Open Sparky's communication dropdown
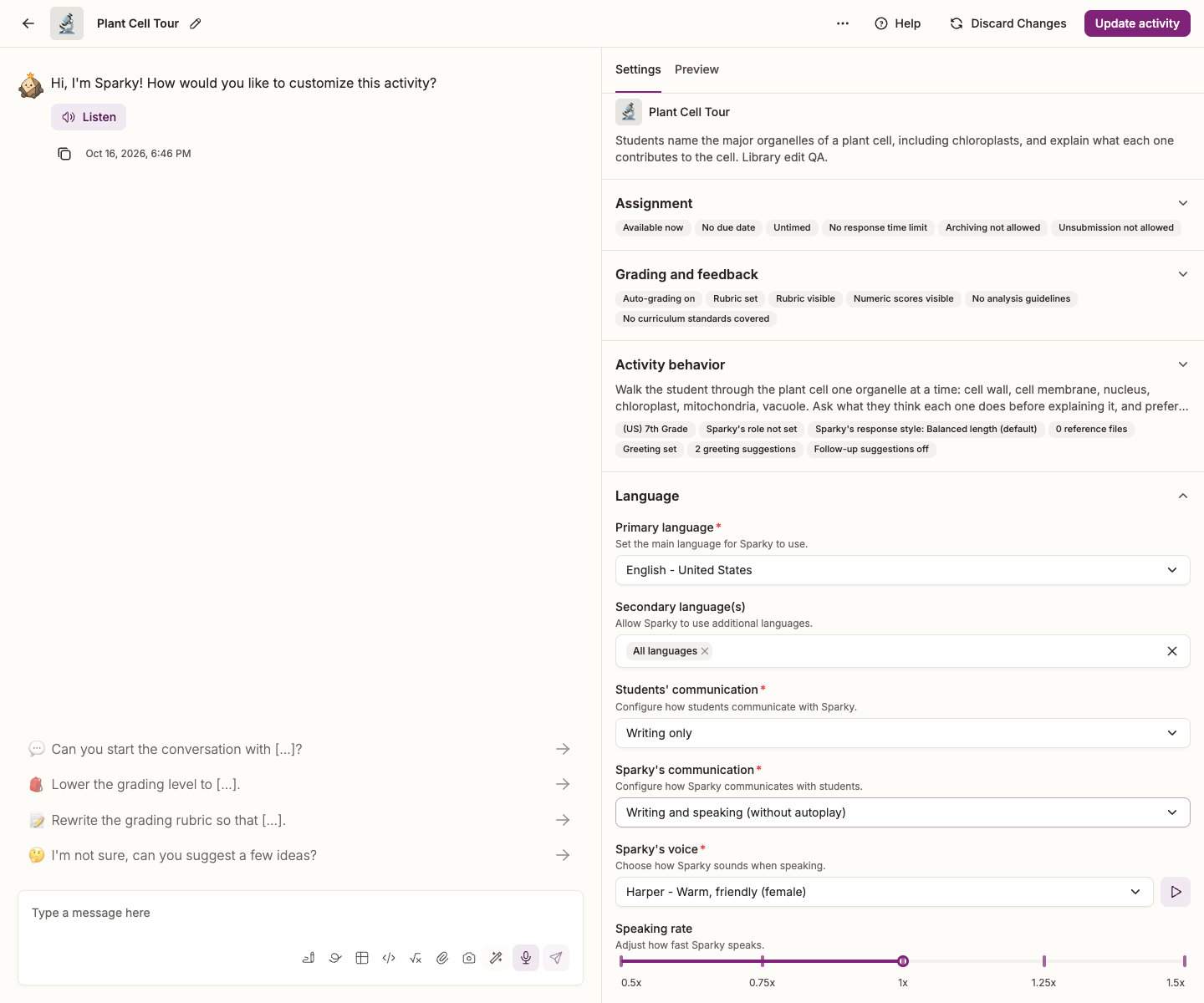This screenshot has width=1204, height=1003. [903, 812]
